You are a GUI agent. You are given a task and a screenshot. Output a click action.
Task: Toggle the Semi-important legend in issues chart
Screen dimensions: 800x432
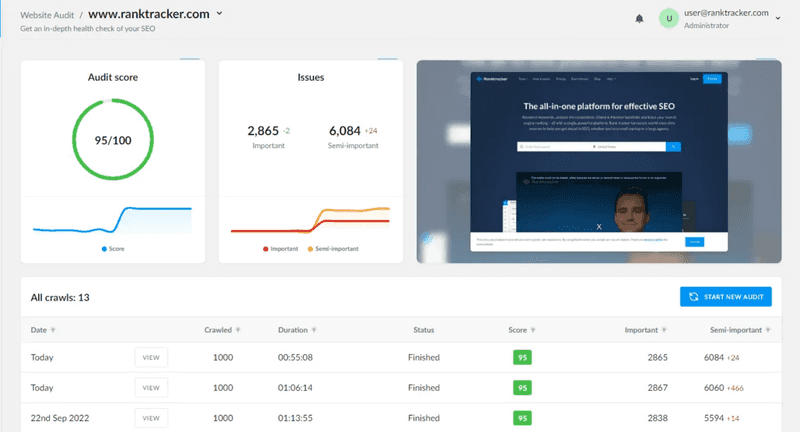coord(333,249)
